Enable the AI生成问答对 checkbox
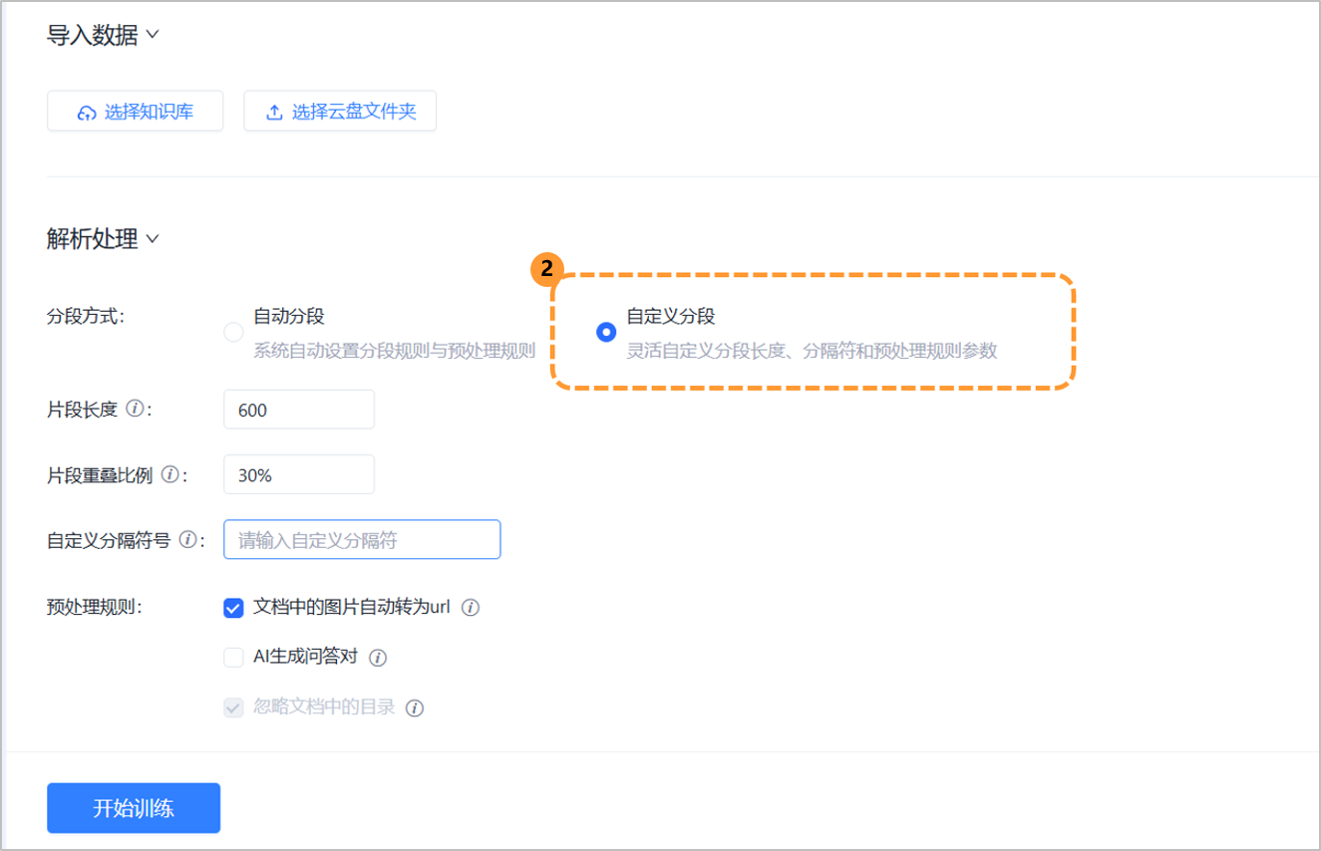The image size is (1321, 851). pyautogui.click(x=232, y=657)
